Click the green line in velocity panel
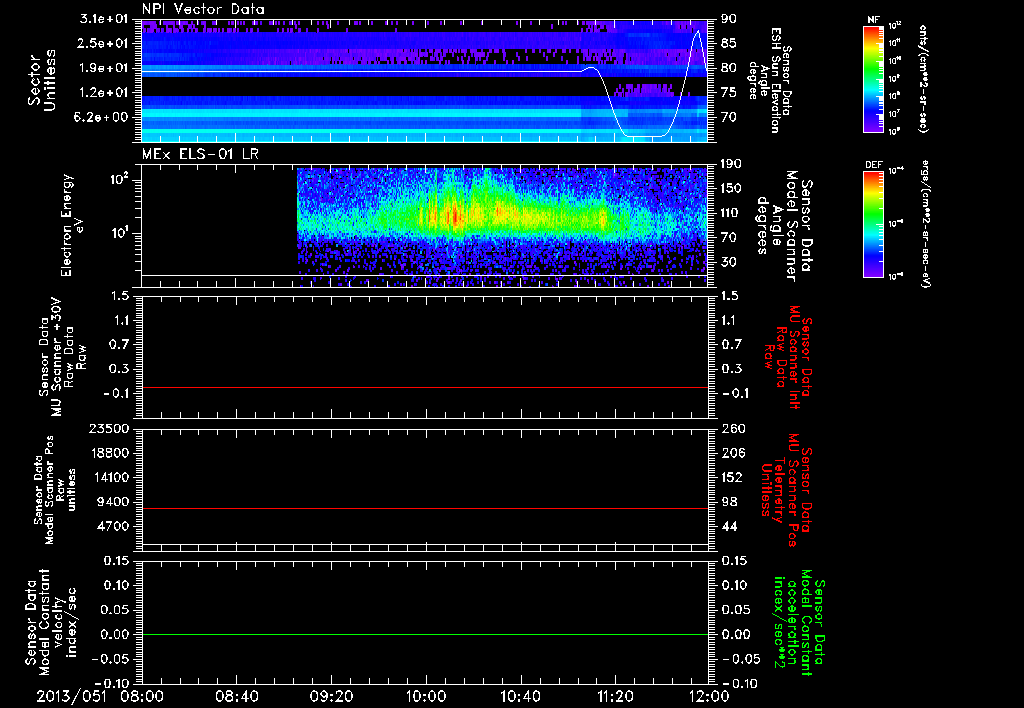Viewport: 1024px width, 708px height. 425,634
